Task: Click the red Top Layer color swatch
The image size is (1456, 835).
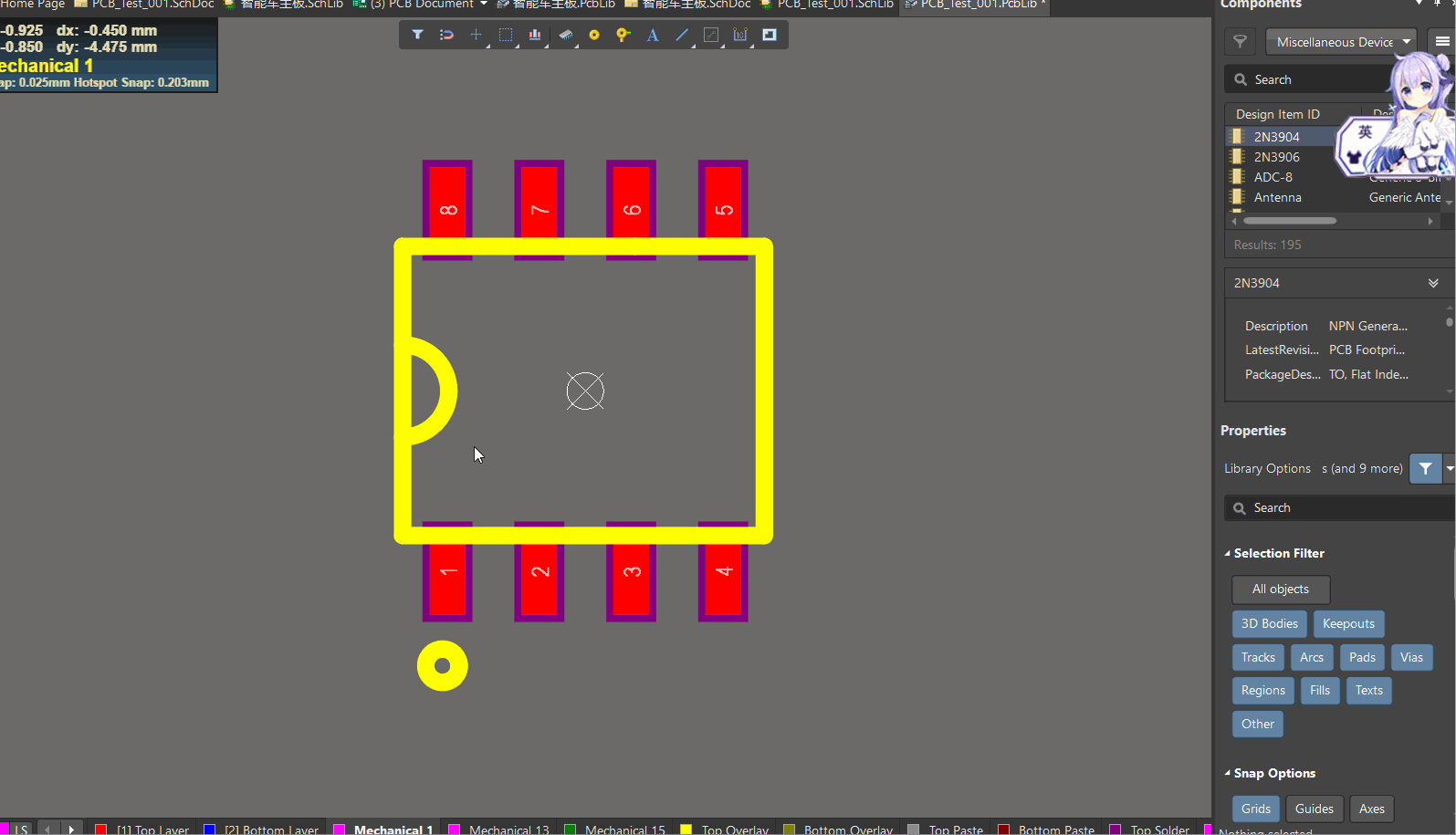Action: (101, 829)
